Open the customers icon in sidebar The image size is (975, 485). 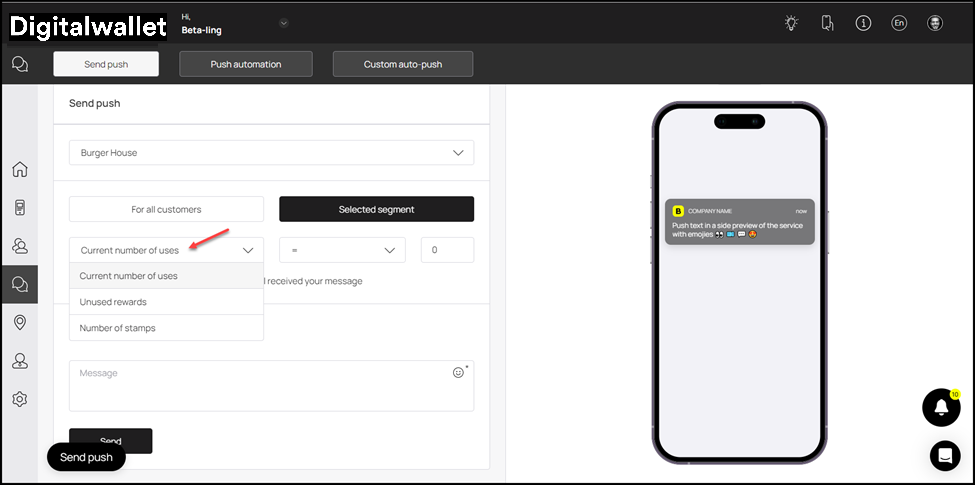pos(19,246)
